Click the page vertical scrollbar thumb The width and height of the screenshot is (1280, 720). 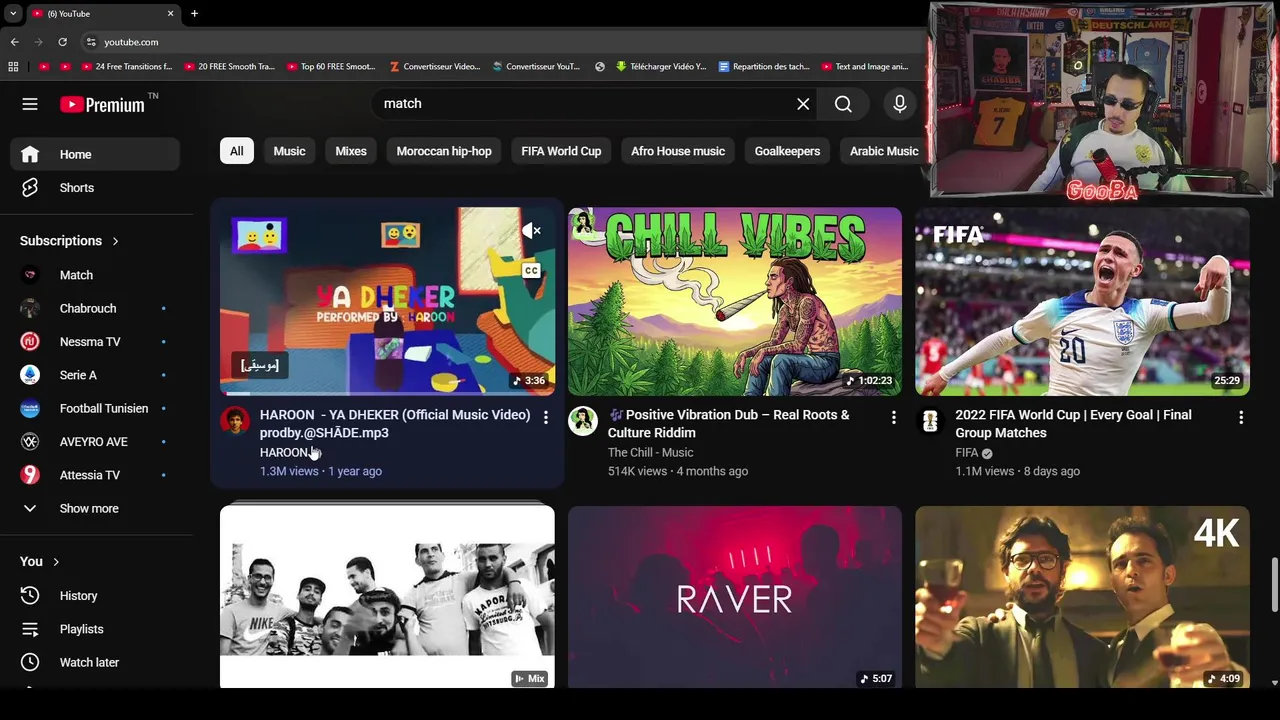click(1274, 585)
